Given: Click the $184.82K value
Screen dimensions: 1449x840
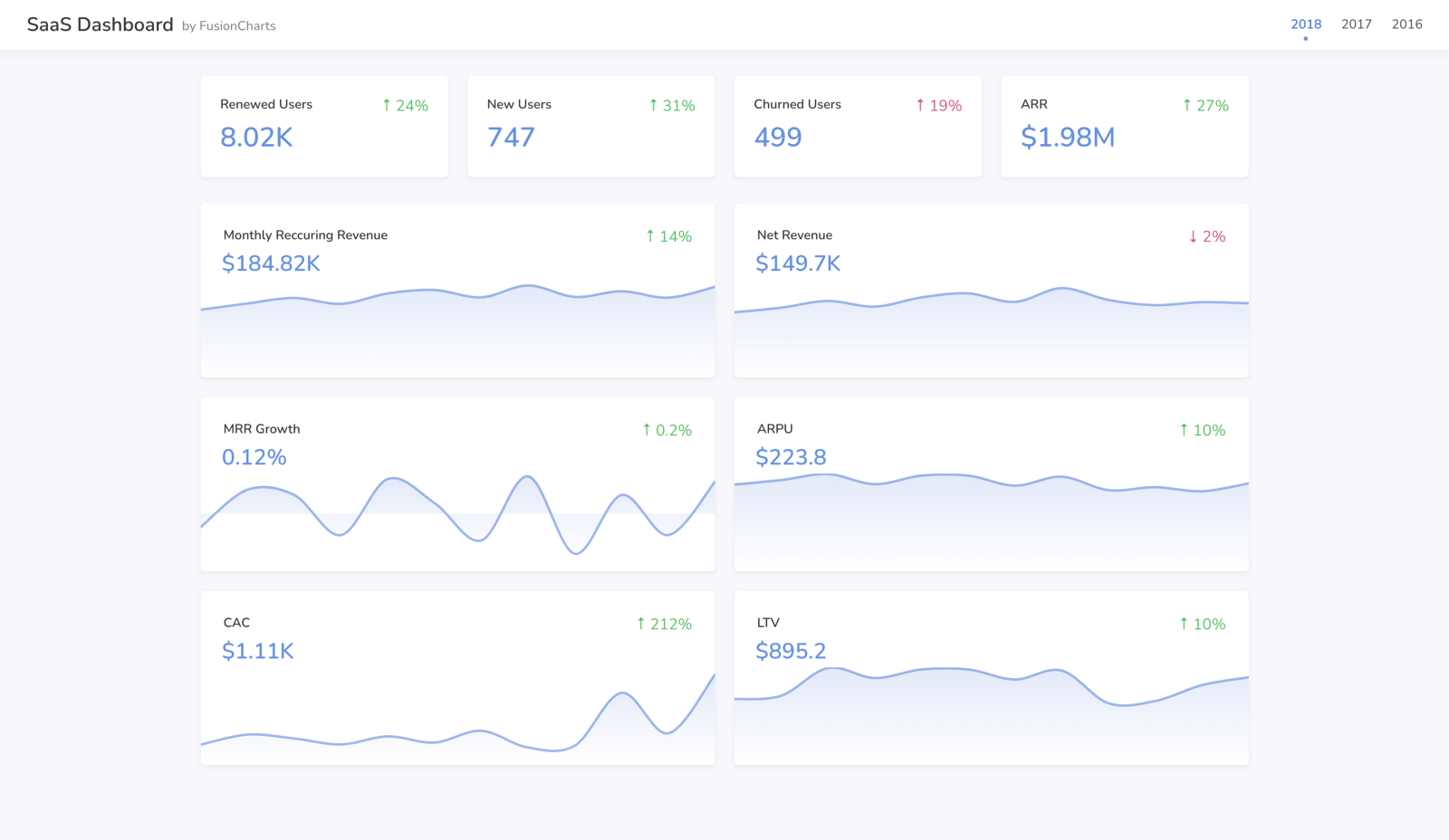Looking at the screenshot, I should tap(271, 263).
